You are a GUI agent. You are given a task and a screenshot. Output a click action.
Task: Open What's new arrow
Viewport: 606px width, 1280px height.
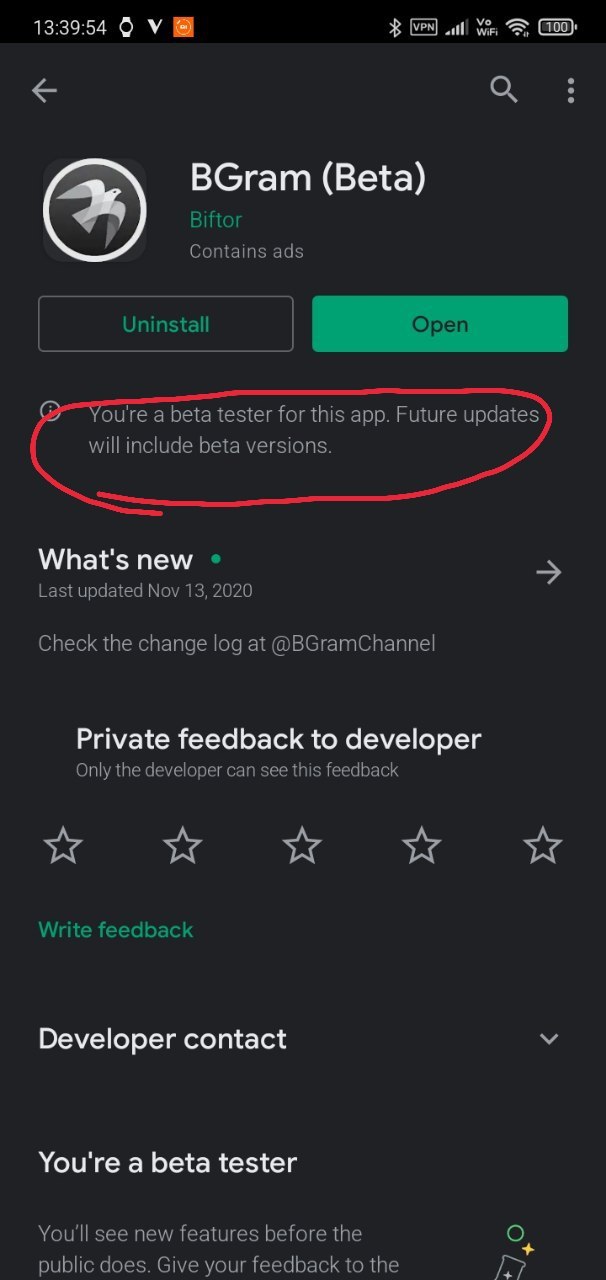click(x=548, y=572)
